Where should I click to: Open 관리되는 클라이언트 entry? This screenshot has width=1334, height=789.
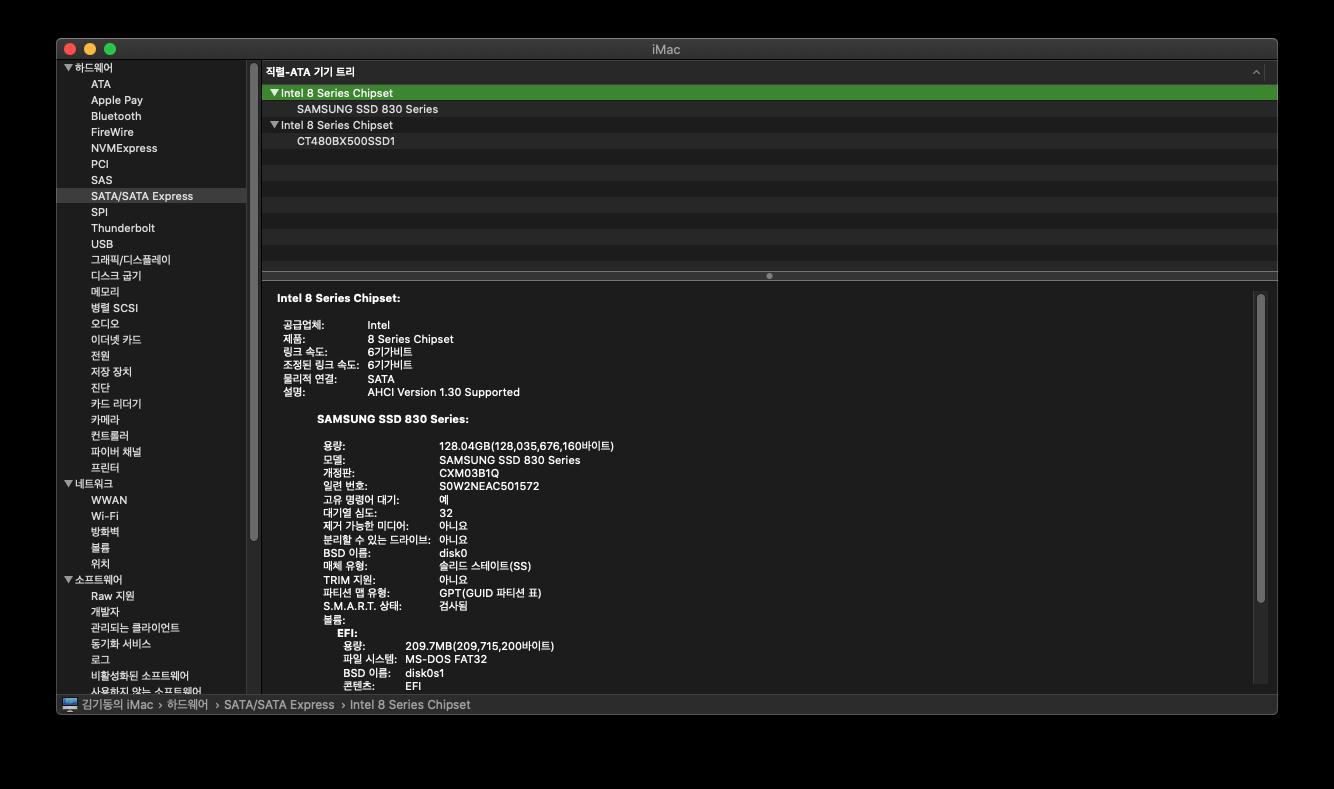point(135,628)
